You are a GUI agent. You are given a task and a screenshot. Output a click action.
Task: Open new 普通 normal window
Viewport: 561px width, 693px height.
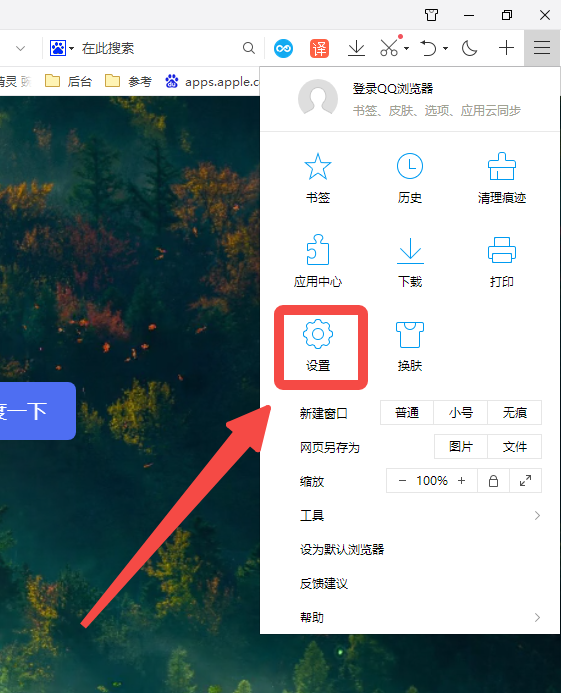tap(407, 413)
